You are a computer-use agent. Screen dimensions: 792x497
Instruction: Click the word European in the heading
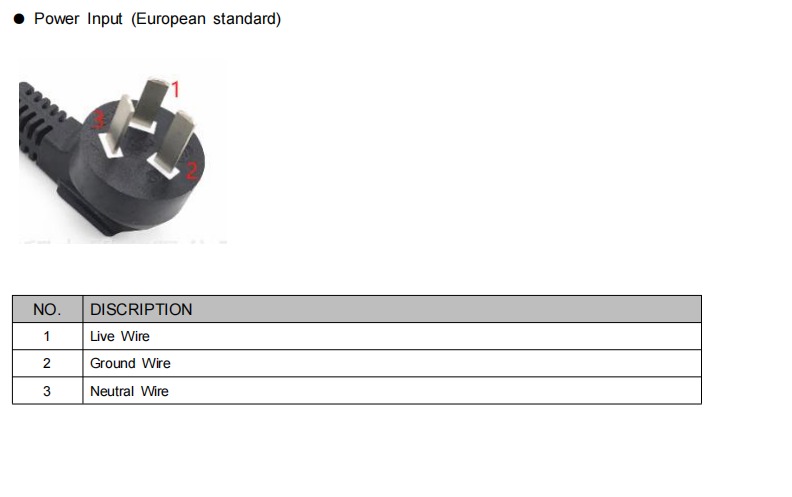[171, 19]
